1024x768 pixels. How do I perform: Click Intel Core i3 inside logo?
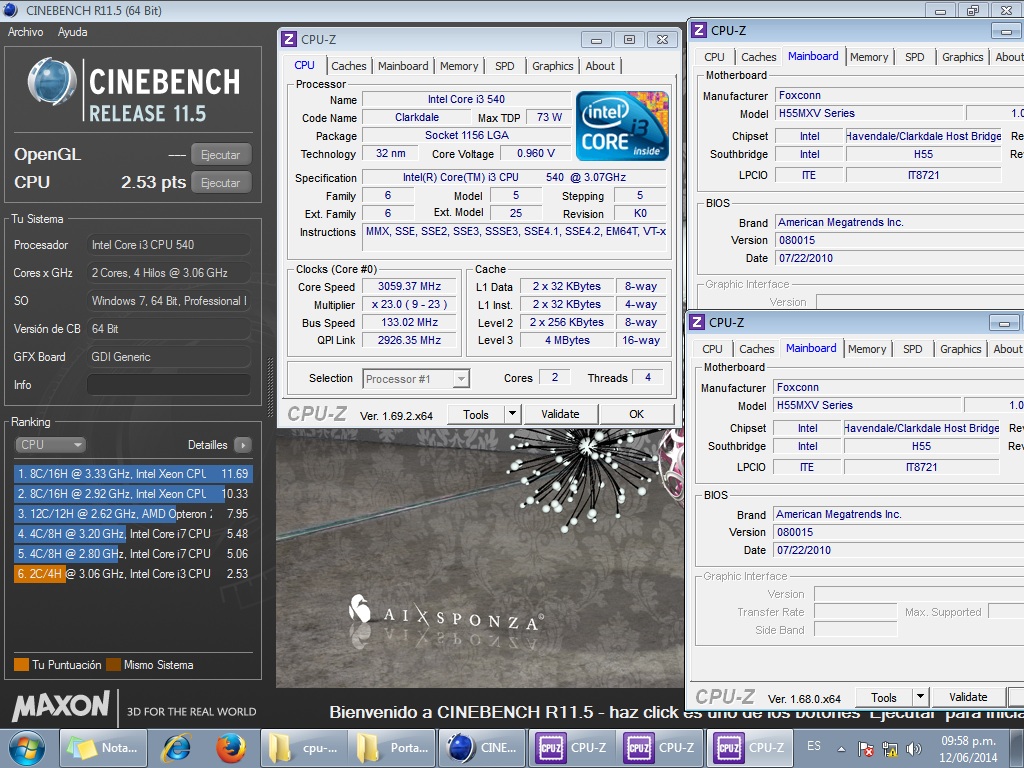pos(622,126)
